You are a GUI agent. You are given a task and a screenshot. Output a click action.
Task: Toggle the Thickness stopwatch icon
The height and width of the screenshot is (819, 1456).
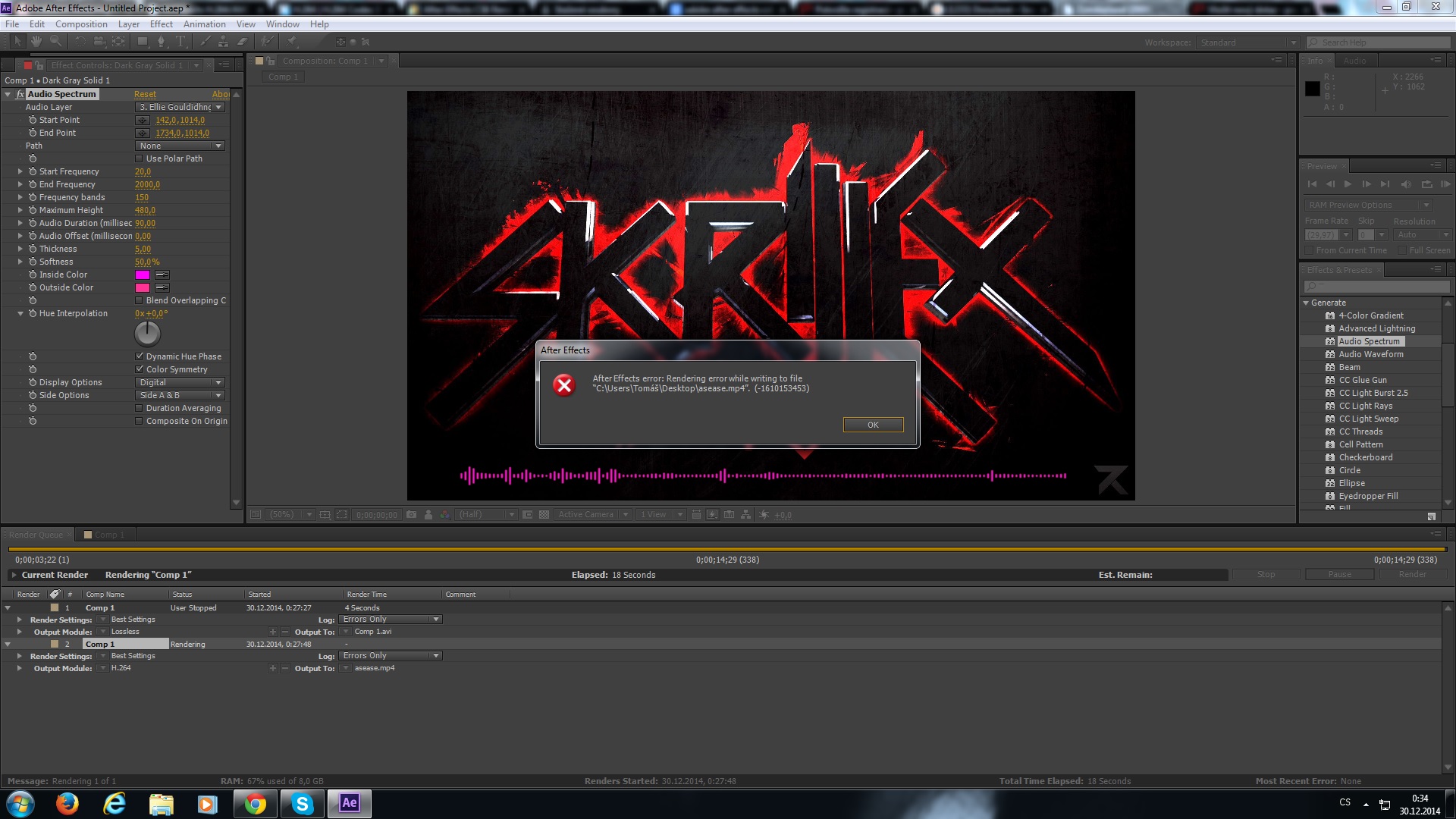click(x=33, y=249)
